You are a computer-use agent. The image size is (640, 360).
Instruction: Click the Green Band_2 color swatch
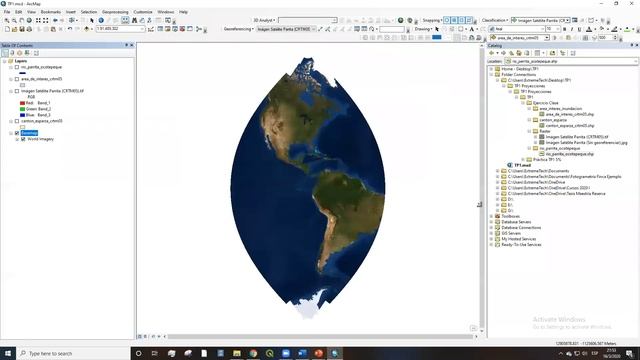click(22, 109)
